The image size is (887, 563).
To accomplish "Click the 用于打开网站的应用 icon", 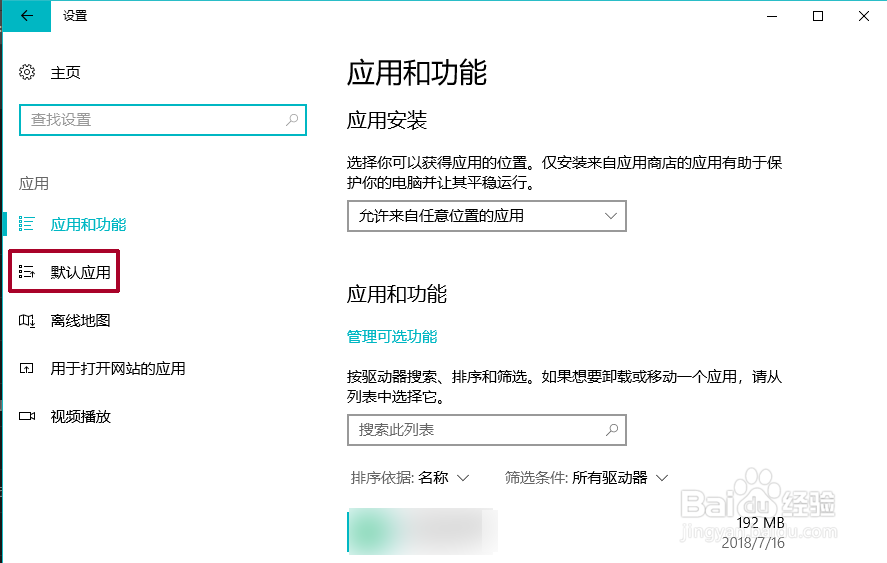I will [28, 369].
